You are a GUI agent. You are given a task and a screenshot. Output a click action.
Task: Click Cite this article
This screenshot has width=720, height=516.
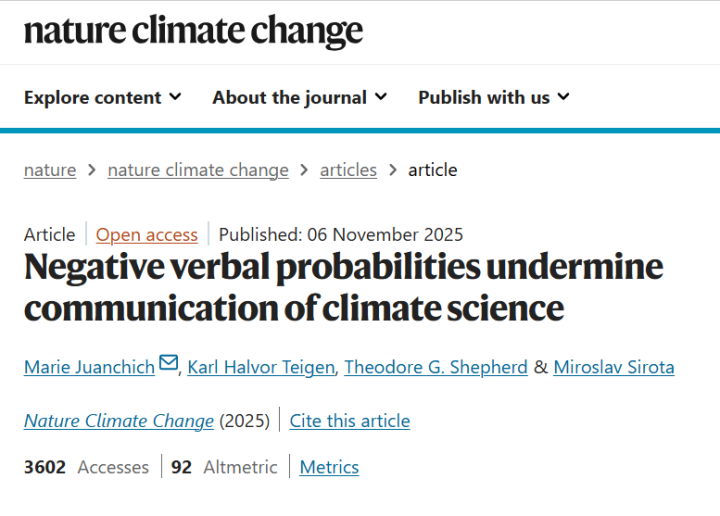click(350, 421)
